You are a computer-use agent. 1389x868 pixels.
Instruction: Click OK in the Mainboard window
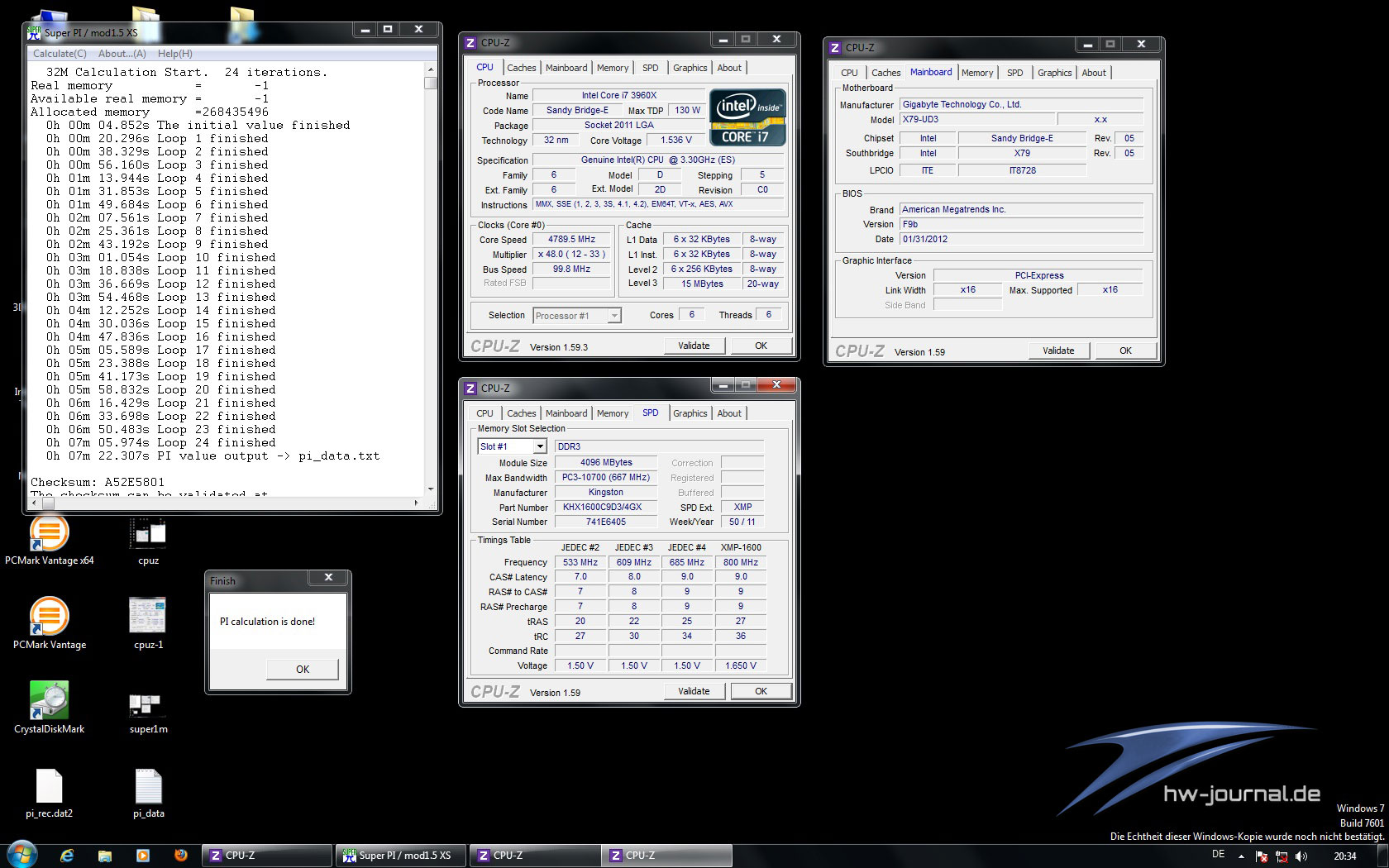click(x=1125, y=351)
